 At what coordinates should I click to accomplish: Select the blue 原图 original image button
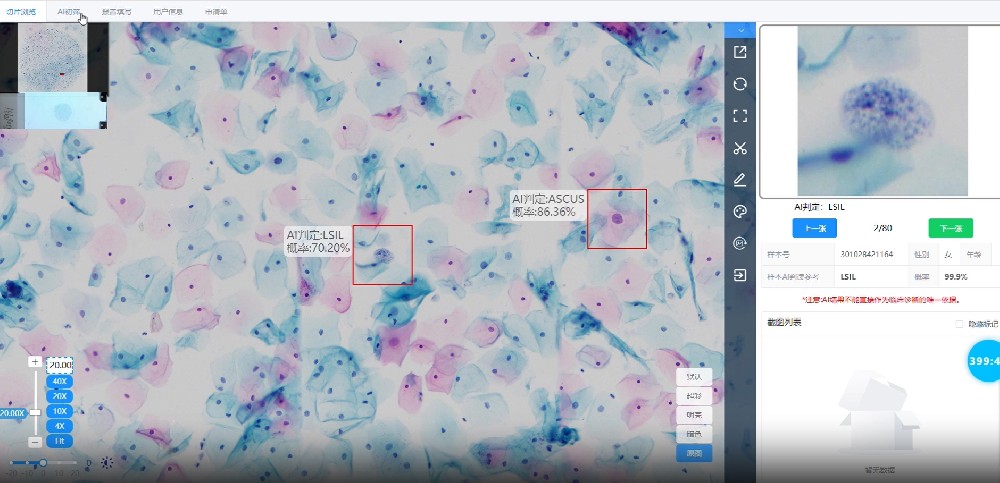tap(694, 453)
